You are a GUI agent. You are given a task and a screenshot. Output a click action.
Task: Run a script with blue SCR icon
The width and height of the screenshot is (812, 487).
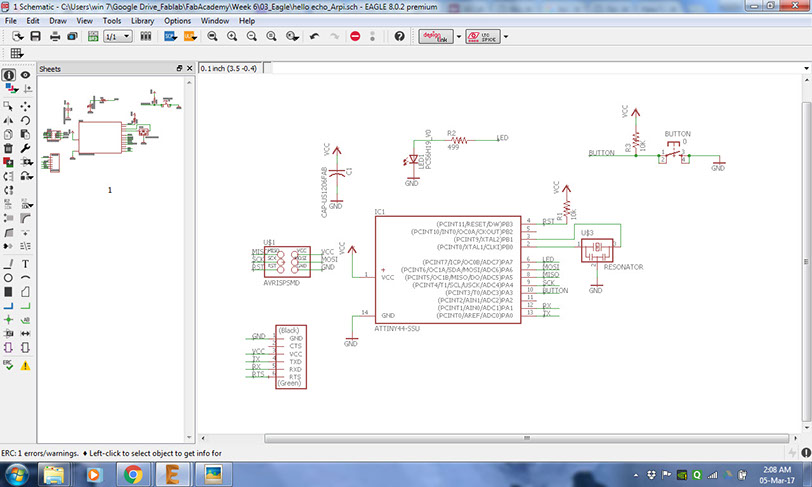[x=170, y=36]
